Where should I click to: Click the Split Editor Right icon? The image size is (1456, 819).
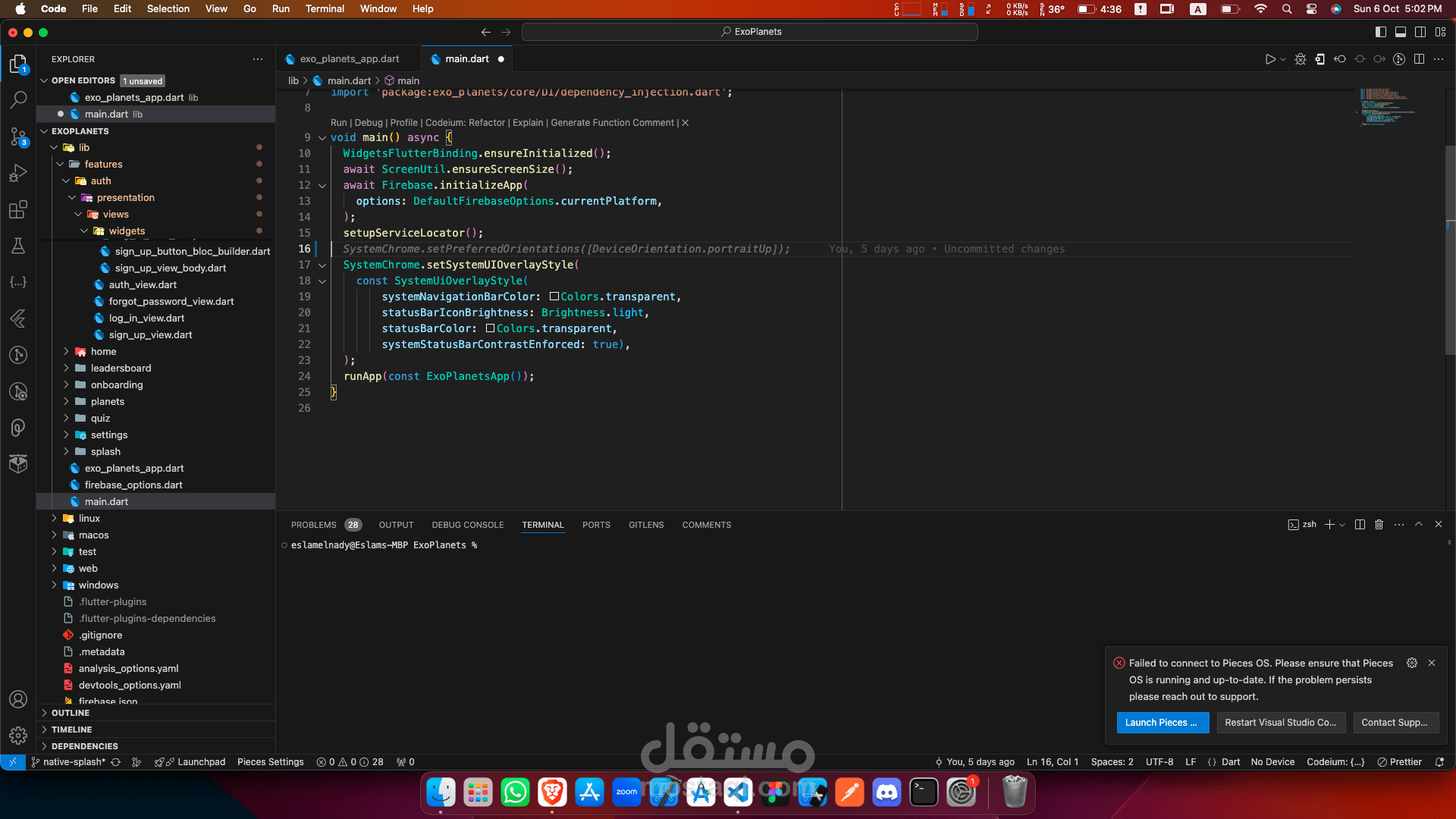[x=1419, y=59]
